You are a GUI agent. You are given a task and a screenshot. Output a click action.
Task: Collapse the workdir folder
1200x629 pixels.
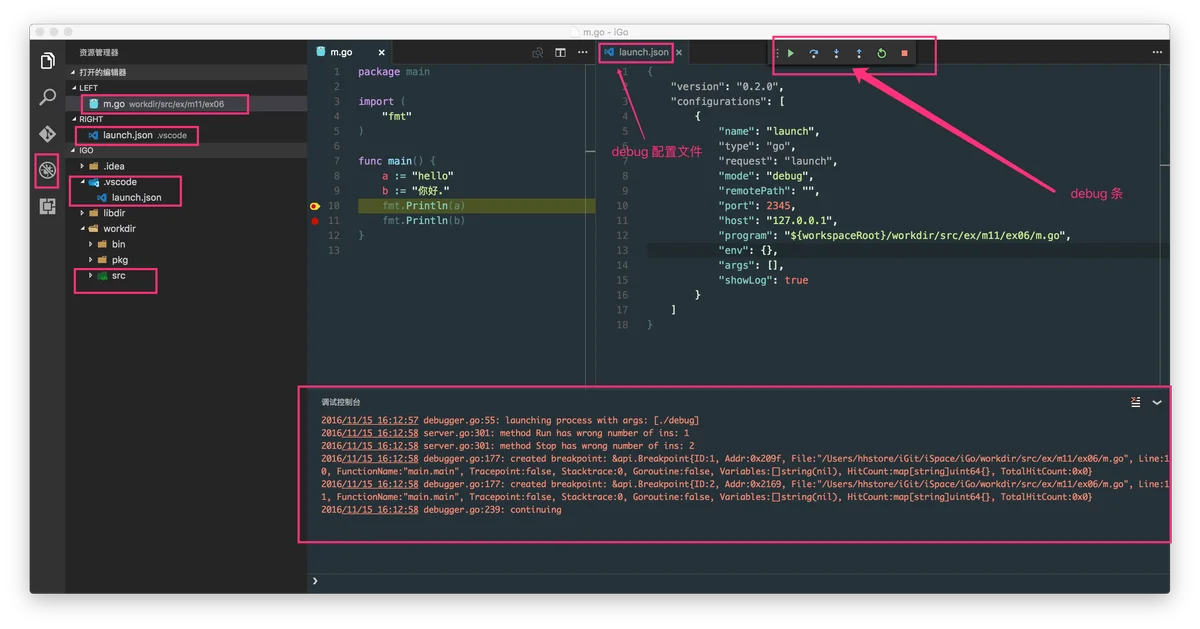coord(81,228)
